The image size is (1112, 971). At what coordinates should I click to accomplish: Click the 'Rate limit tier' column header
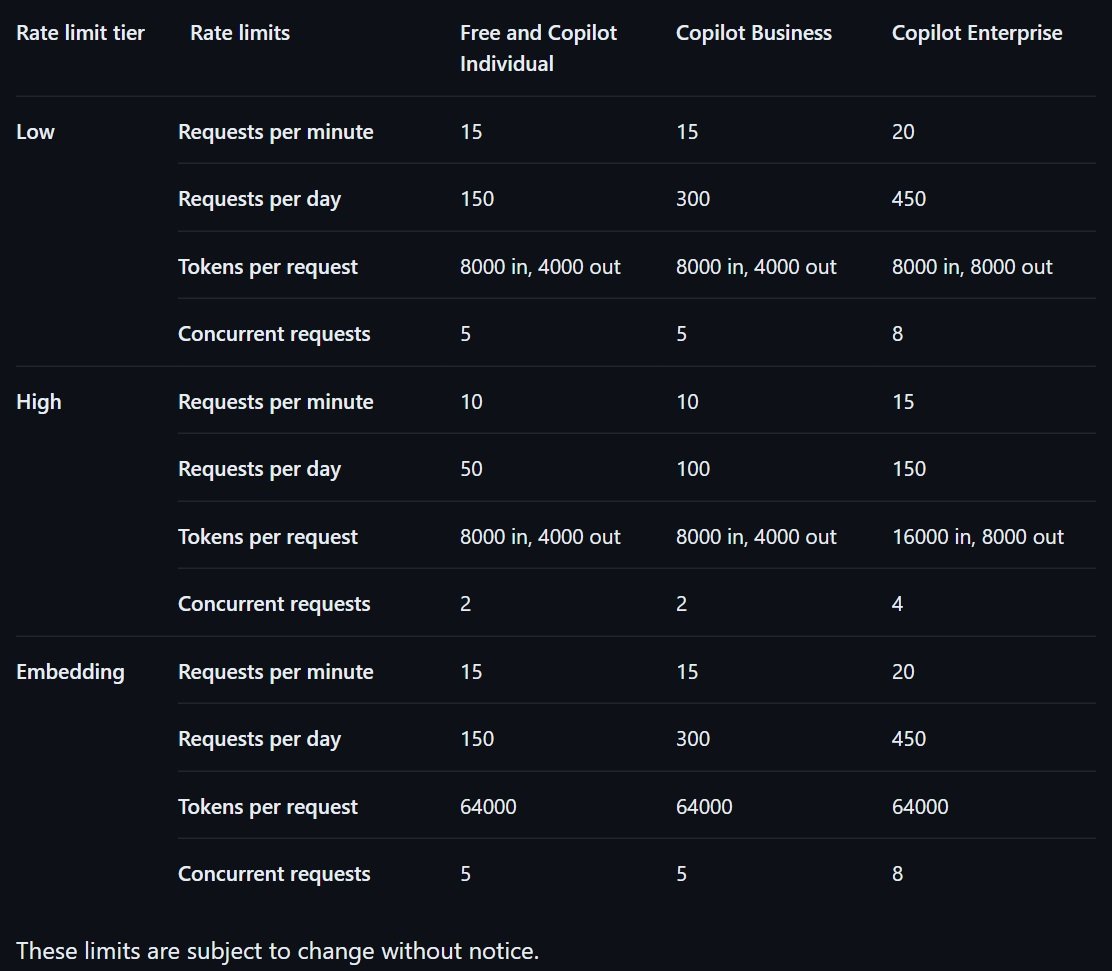[80, 33]
